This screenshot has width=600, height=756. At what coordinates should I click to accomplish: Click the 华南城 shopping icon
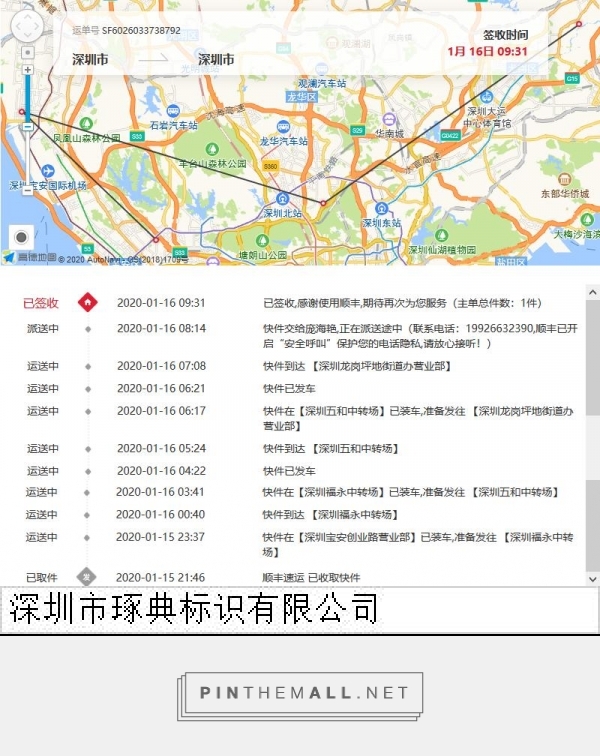click(389, 119)
